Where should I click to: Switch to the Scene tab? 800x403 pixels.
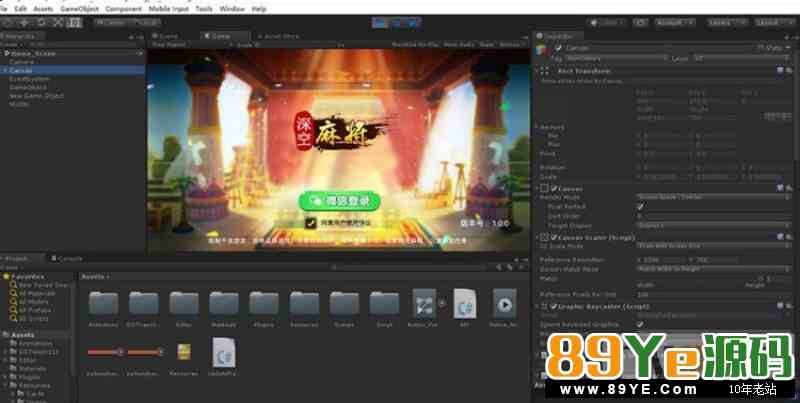[x=168, y=36]
